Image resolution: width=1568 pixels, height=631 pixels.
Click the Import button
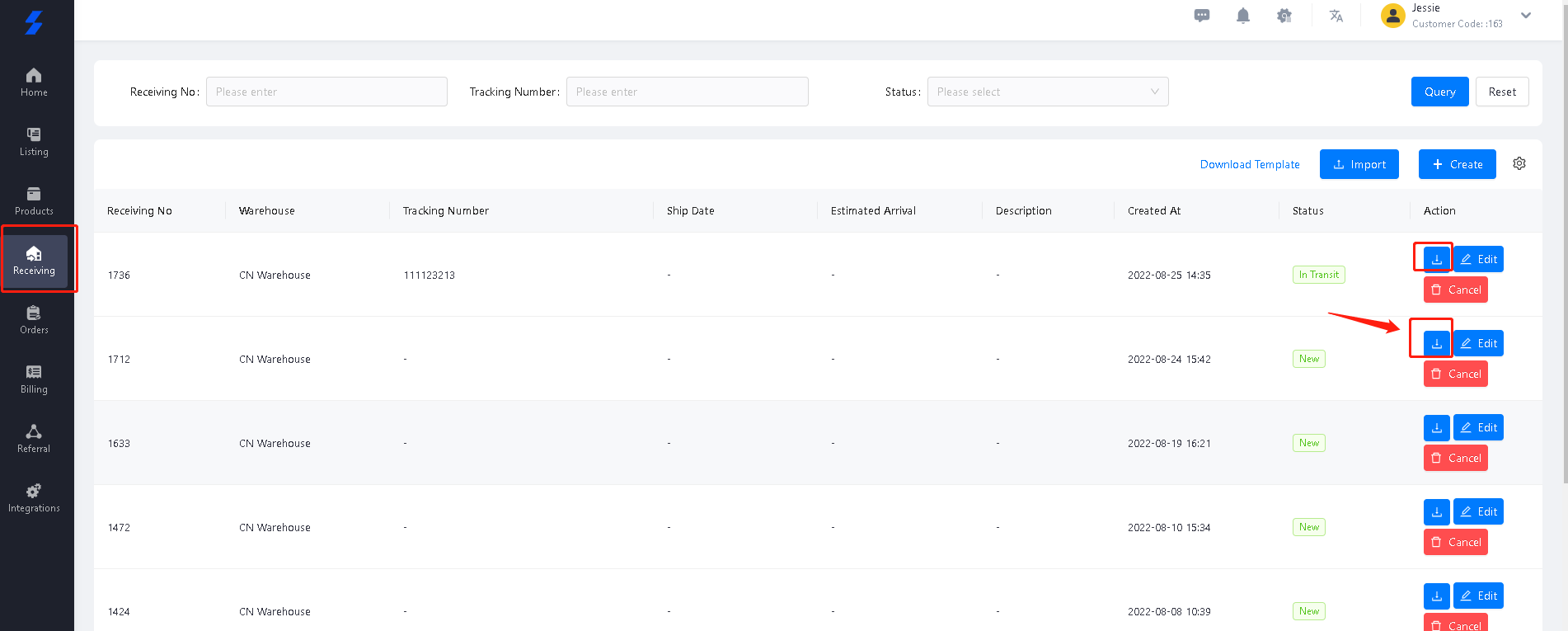tap(1359, 164)
